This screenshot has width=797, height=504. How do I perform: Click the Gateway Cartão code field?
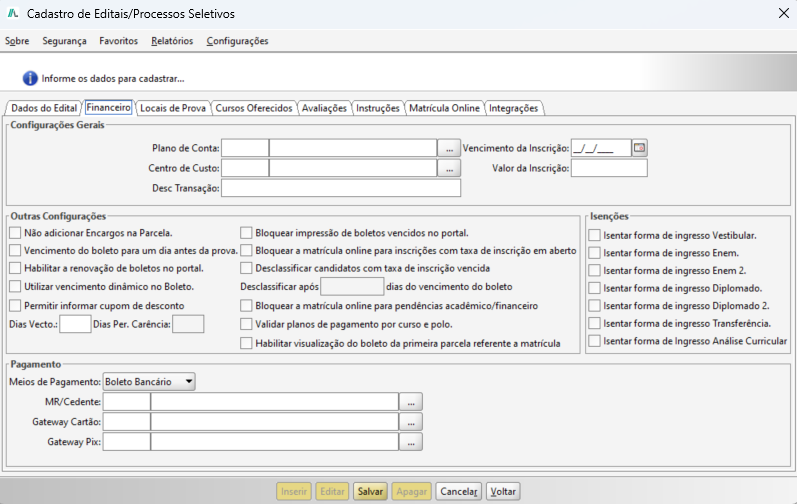pyautogui.click(x=127, y=422)
